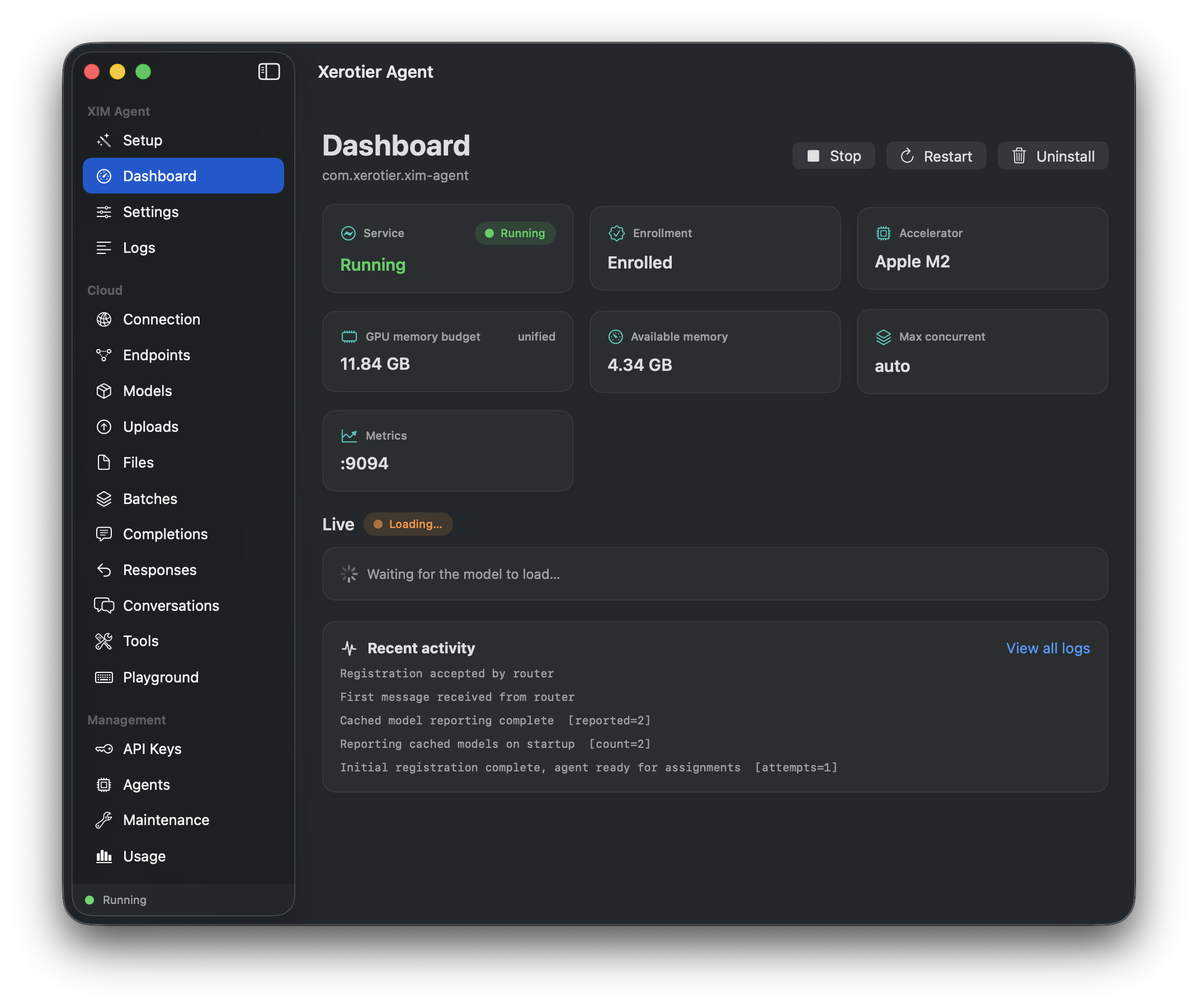Click the Metrics chart icon
Viewport: 1198px width, 1008px height.
[348, 435]
